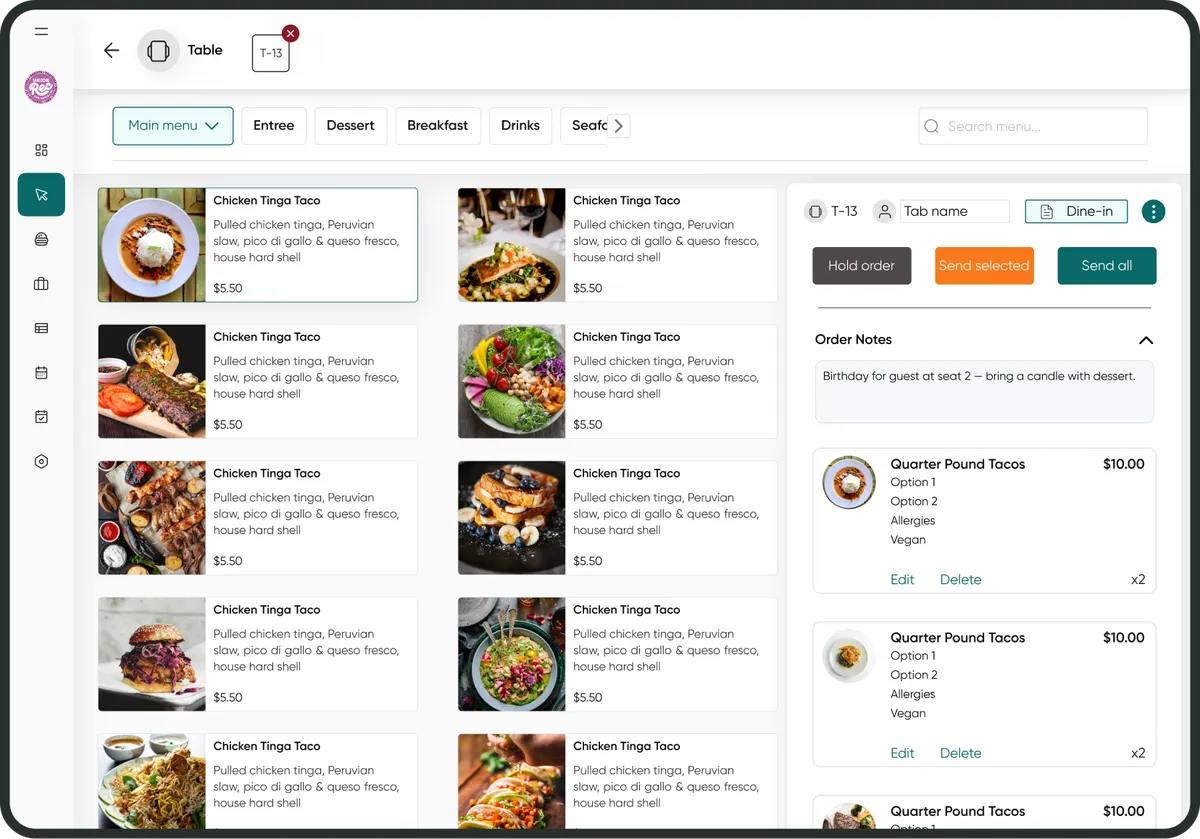Click the Table label in header
Screen dimensions: 1200x839
pos(205,50)
